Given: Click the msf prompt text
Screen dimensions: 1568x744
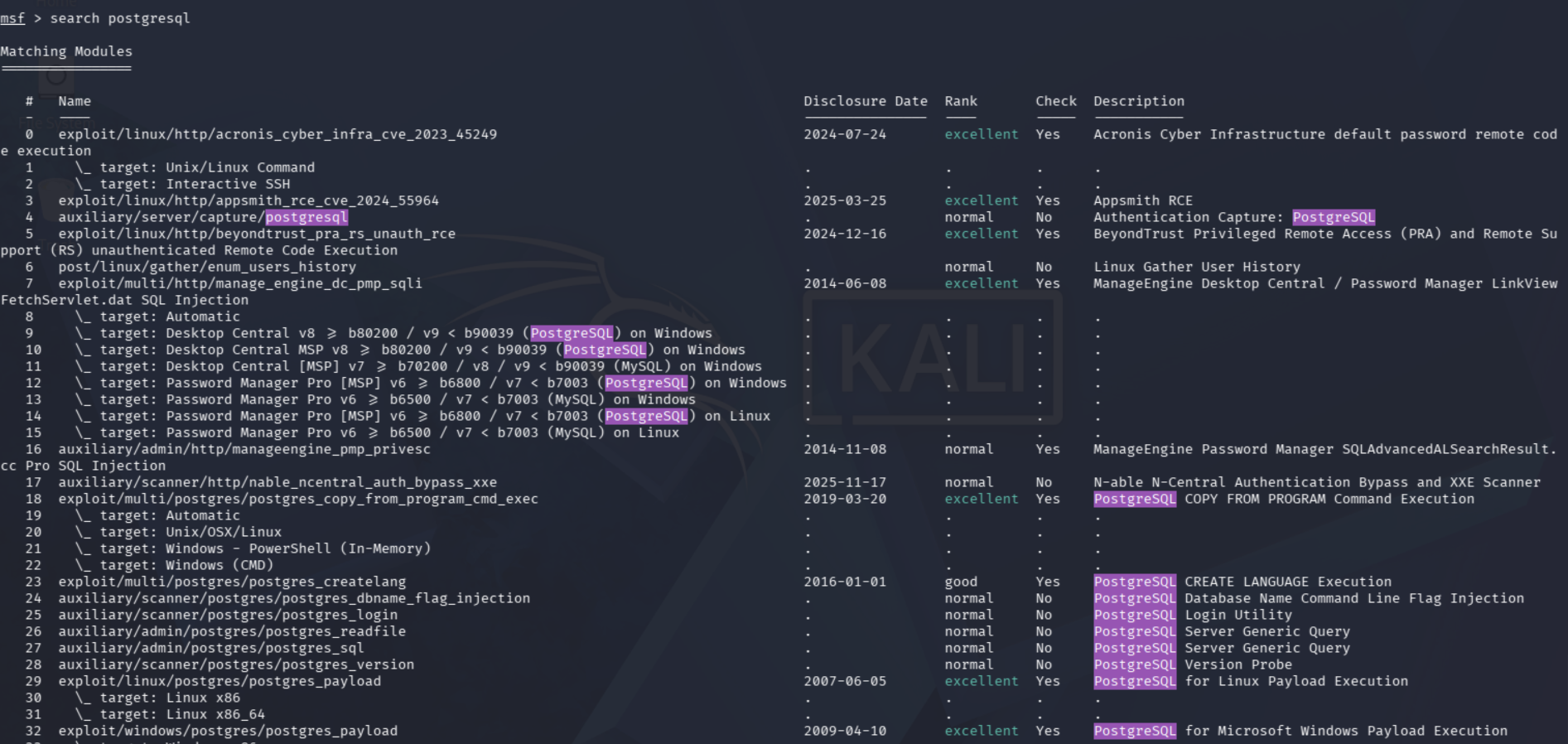Looking at the screenshot, I should (x=12, y=18).
